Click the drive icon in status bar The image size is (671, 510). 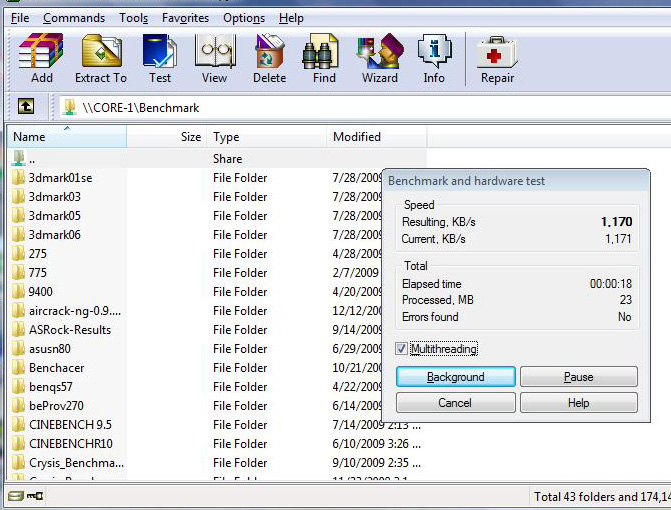click(16, 496)
